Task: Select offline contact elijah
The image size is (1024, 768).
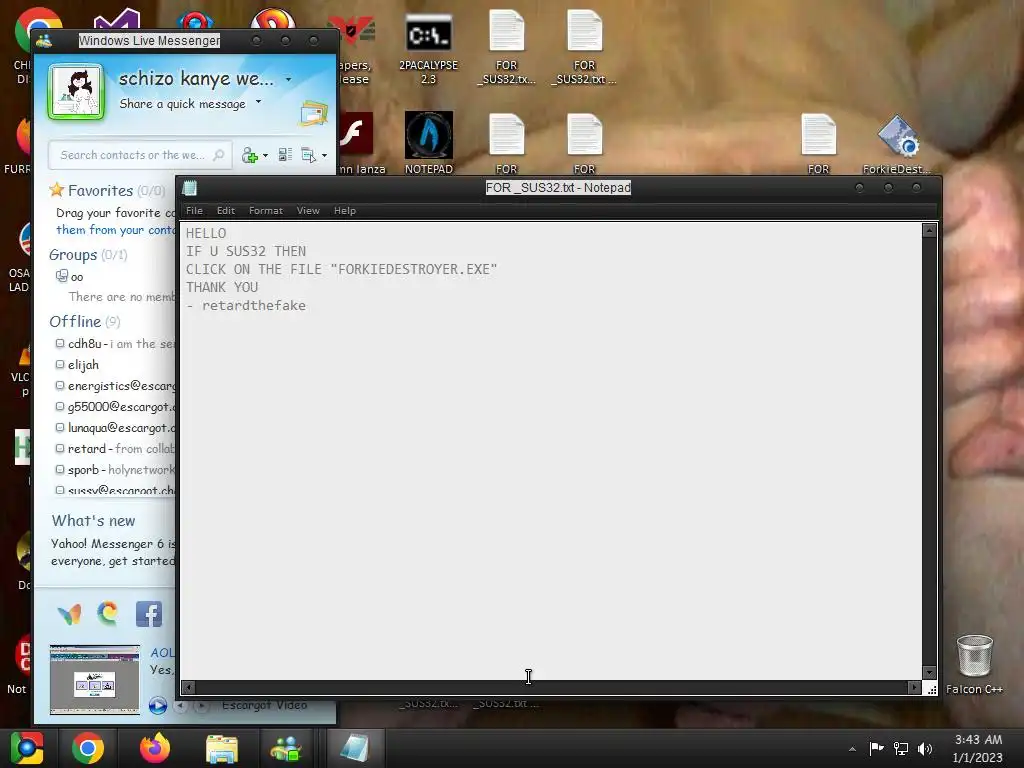Action: pyautogui.click(x=77, y=364)
